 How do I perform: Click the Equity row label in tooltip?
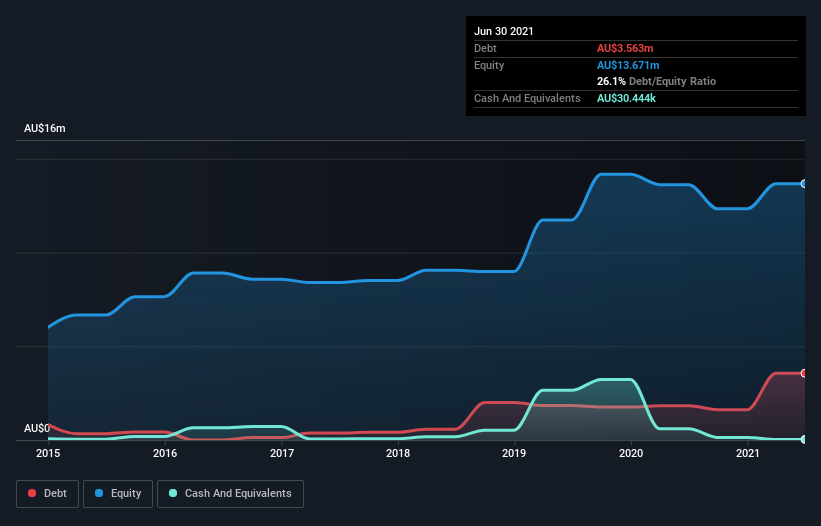[489, 65]
